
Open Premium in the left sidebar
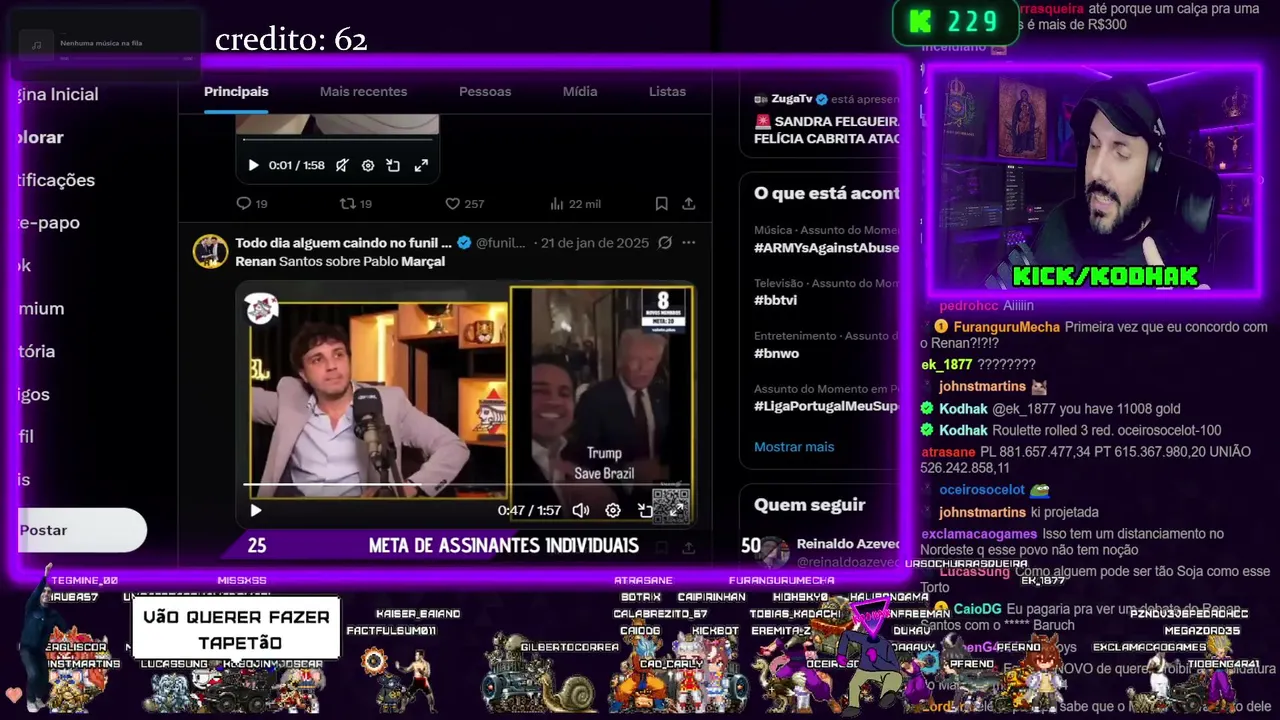click(x=41, y=309)
